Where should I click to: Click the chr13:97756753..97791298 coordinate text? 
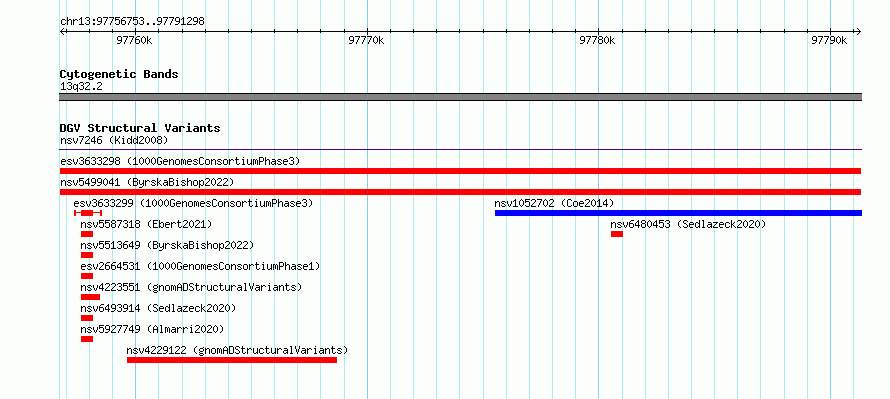[x=132, y=21]
